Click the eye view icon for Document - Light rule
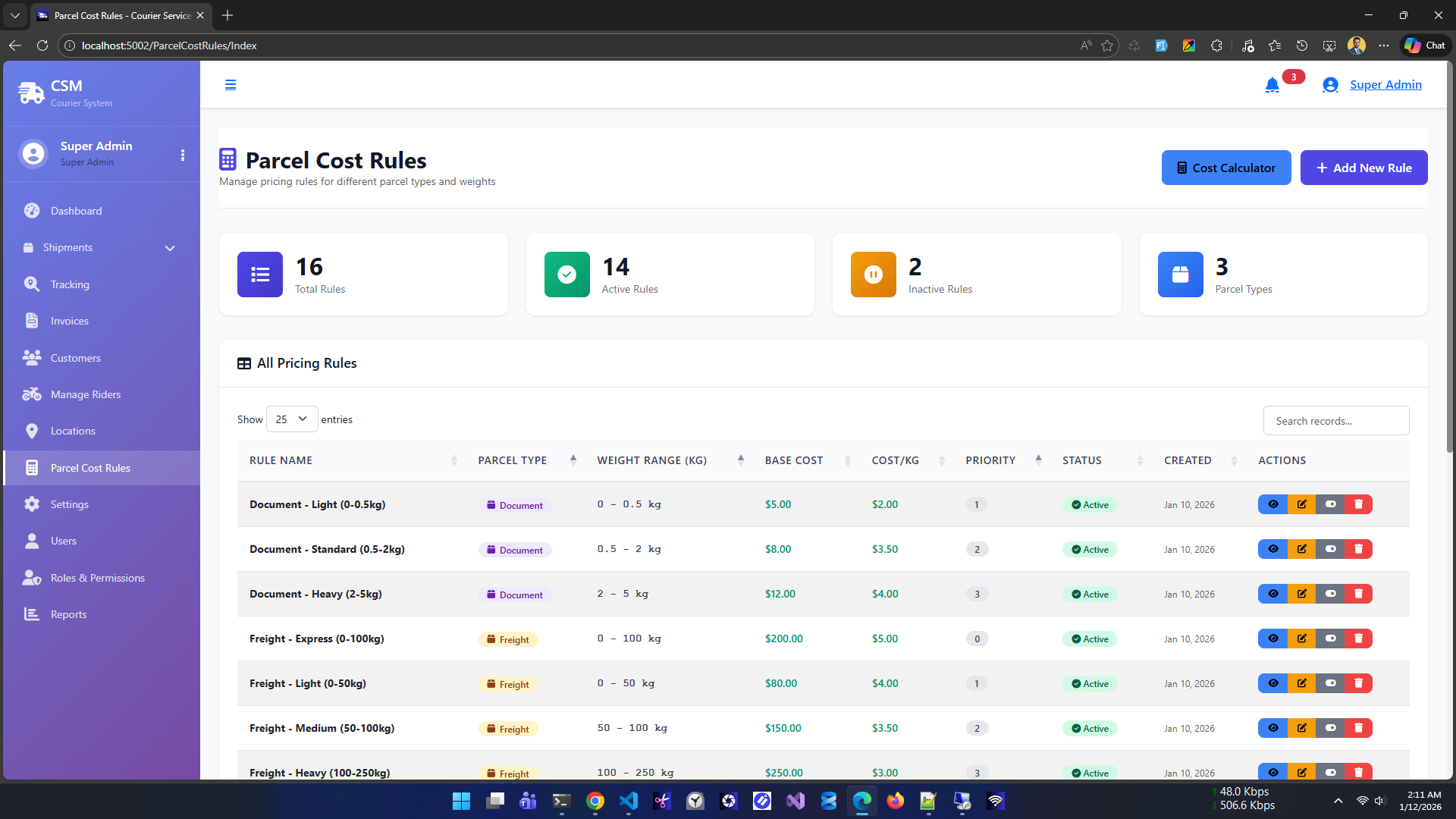 [x=1272, y=504]
